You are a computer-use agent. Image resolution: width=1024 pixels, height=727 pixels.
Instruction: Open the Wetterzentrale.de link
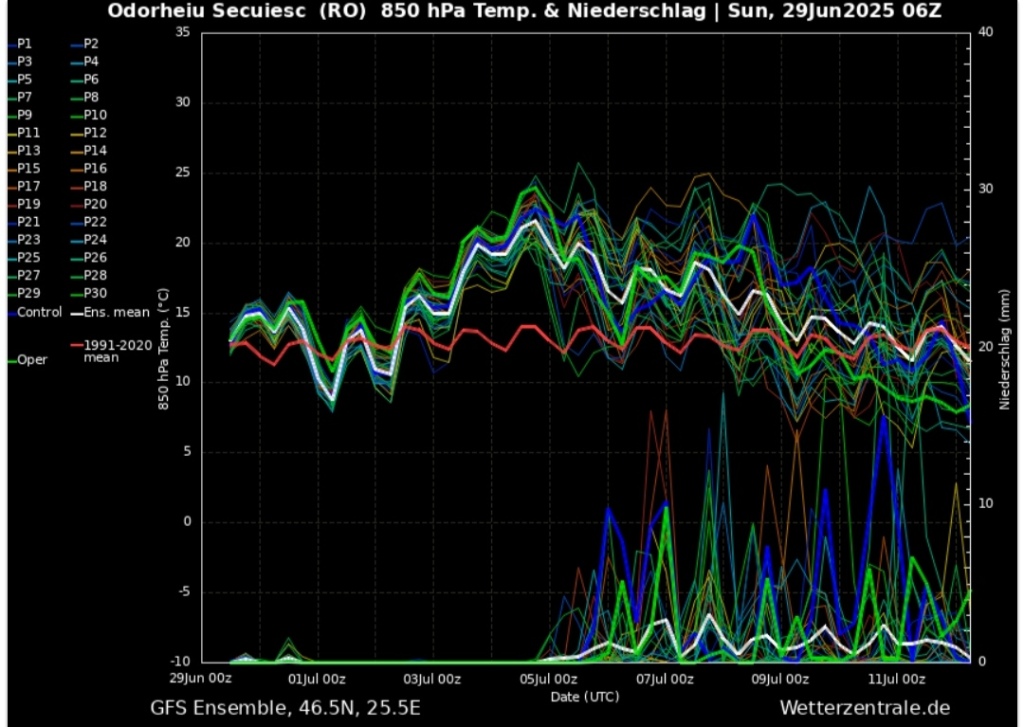(863, 708)
